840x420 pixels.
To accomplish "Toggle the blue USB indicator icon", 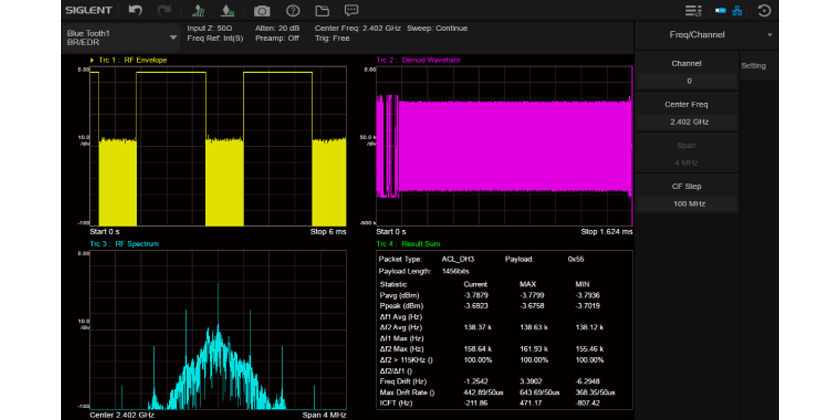I will [720, 11].
